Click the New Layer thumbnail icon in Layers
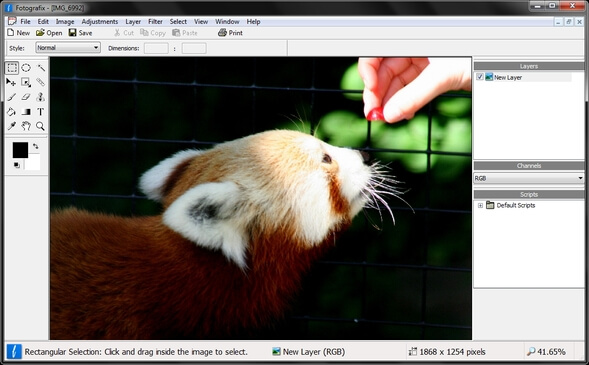Image resolution: width=589 pixels, height=365 pixels. coord(489,77)
